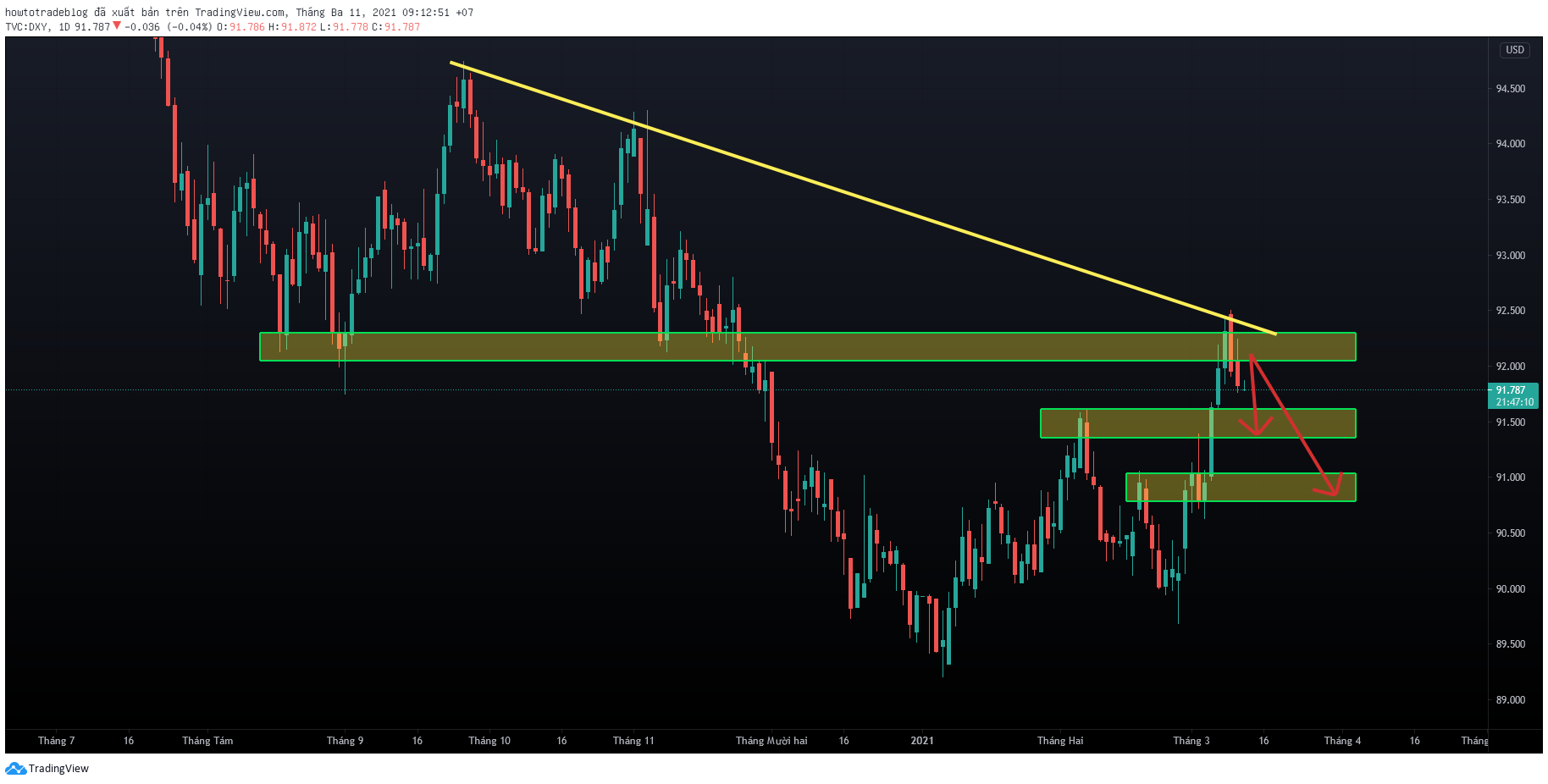Click the 90.000 price axis label

click(1510, 589)
